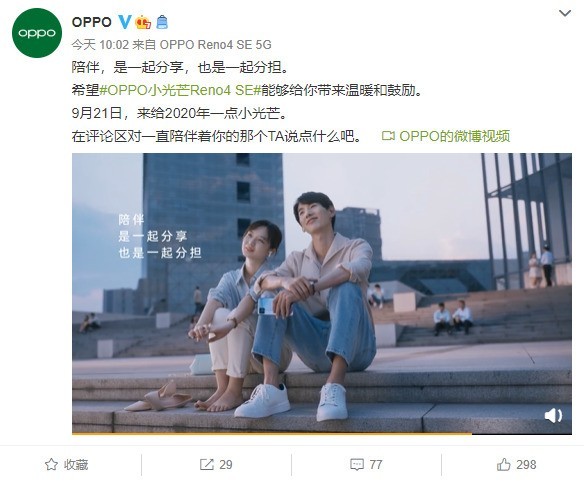Screen dimensions: 584x484
Task: Click the blue backpack badge icon
Action: (x=162, y=22)
